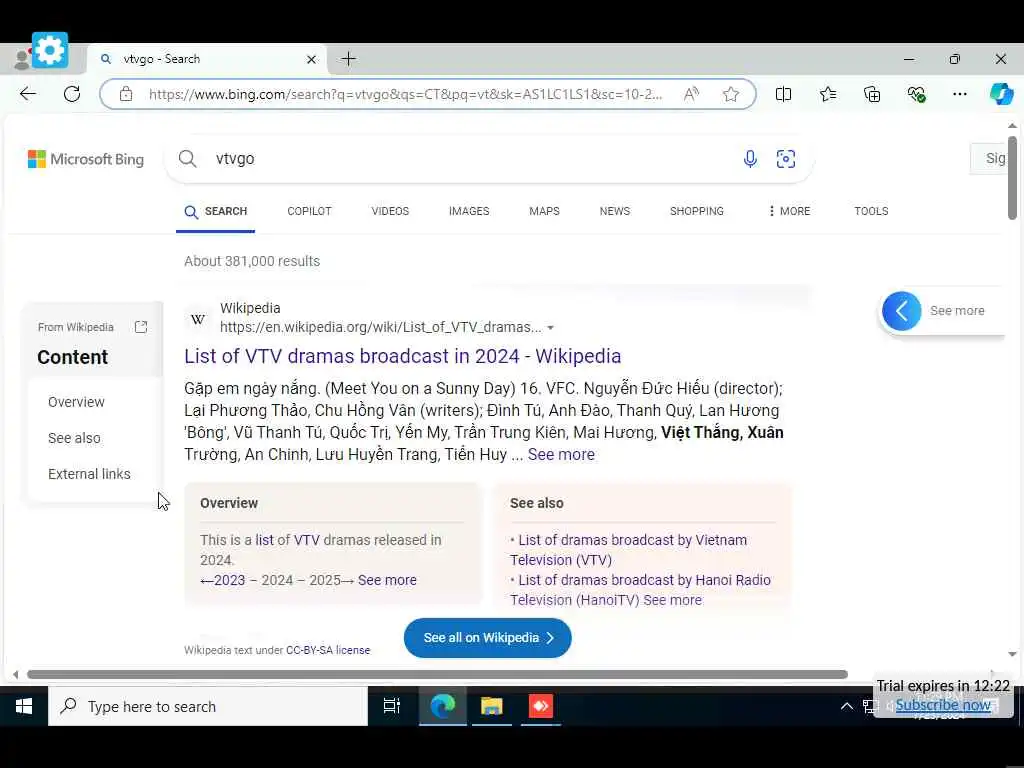Close the vtvgo - Search tab
The width and height of the screenshot is (1024, 768).
[312, 59]
